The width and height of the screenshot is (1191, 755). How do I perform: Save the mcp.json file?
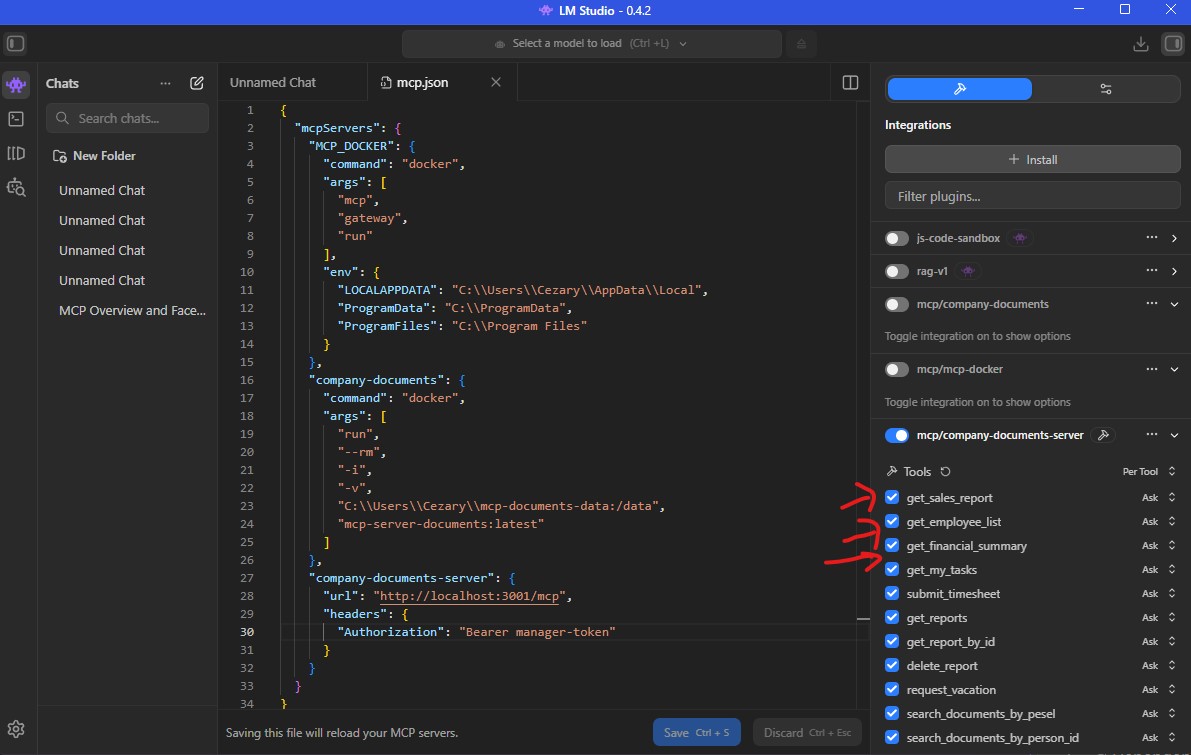point(697,733)
